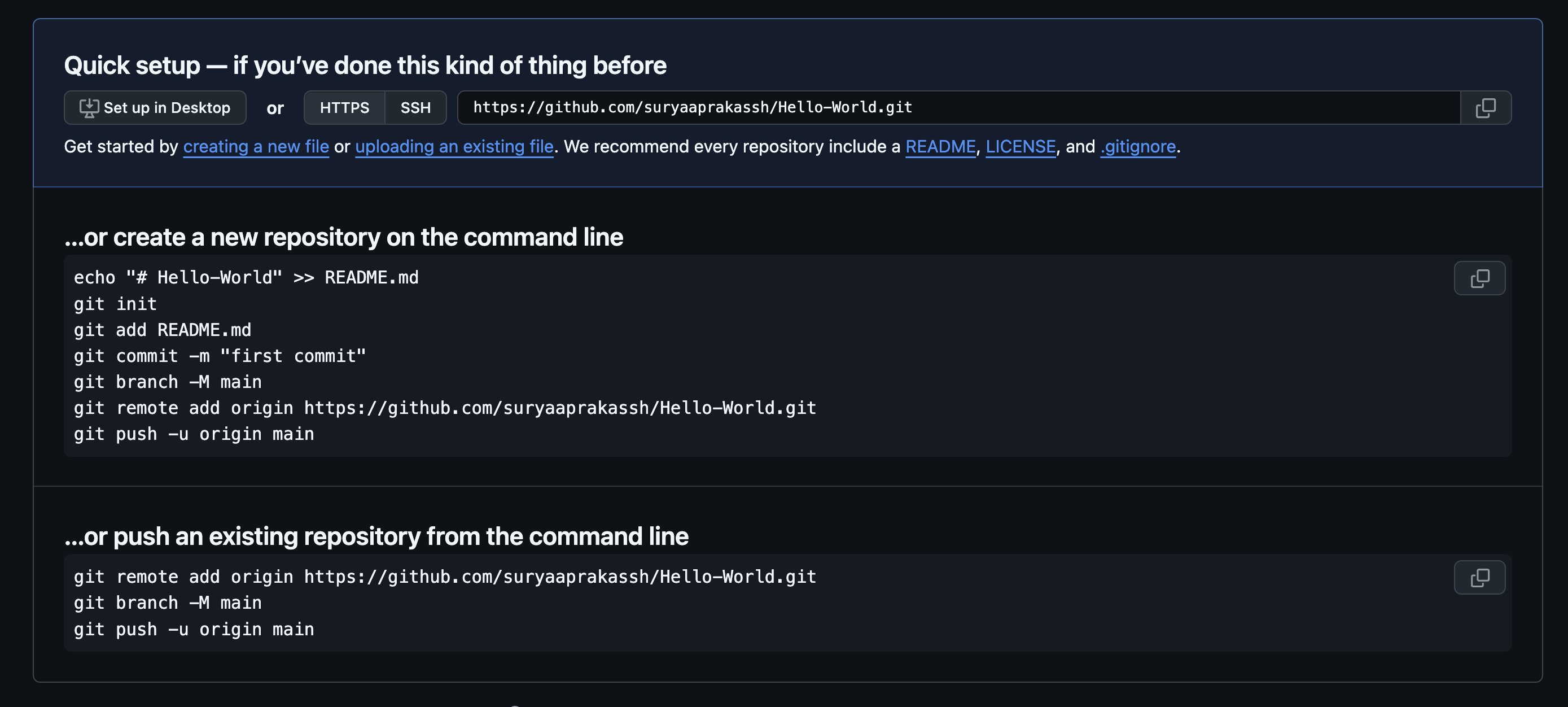Select the HTTPS protocol option

pyautogui.click(x=344, y=108)
